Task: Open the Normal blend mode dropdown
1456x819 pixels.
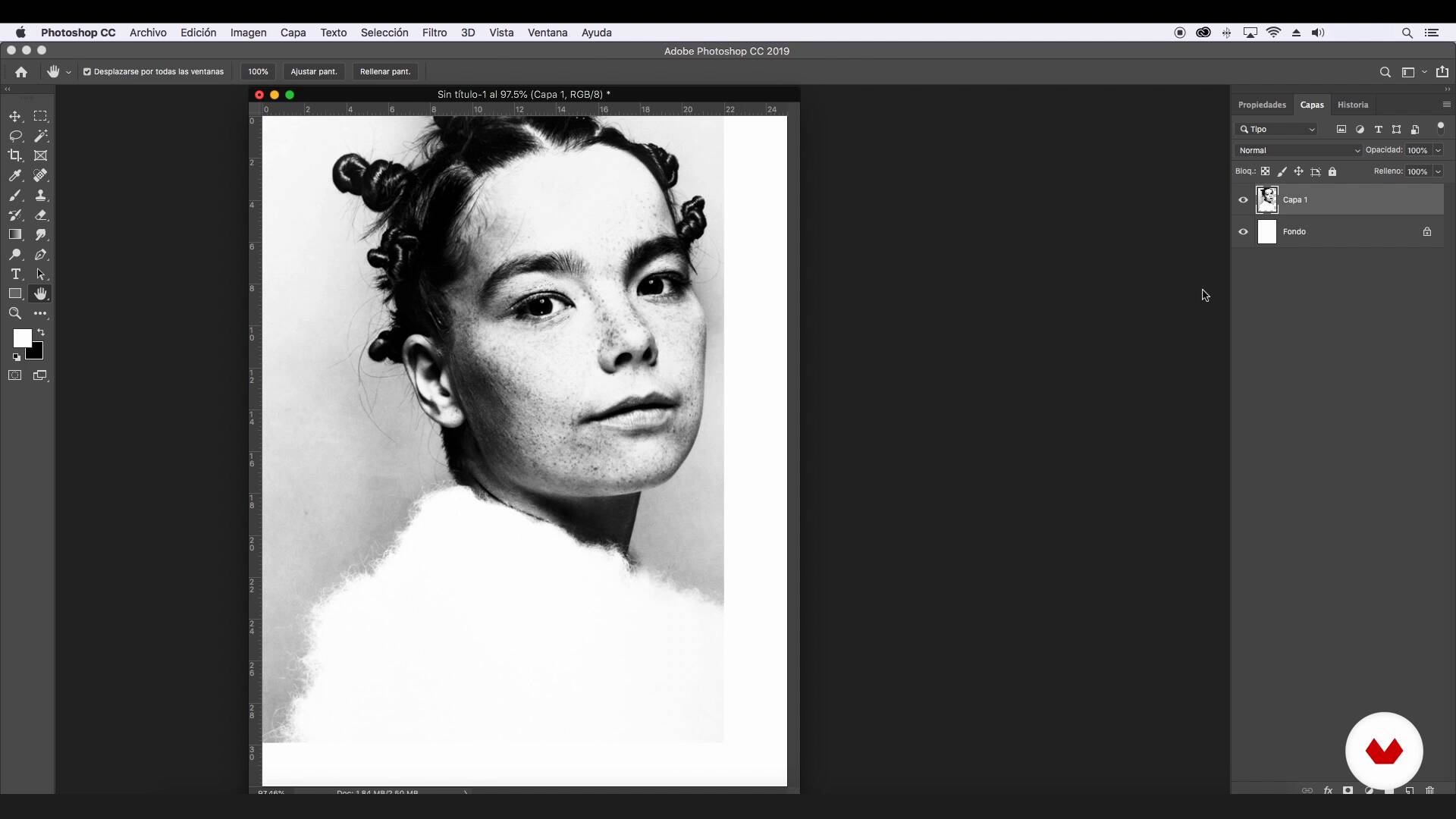Action: pyautogui.click(x=1298, y=150)
